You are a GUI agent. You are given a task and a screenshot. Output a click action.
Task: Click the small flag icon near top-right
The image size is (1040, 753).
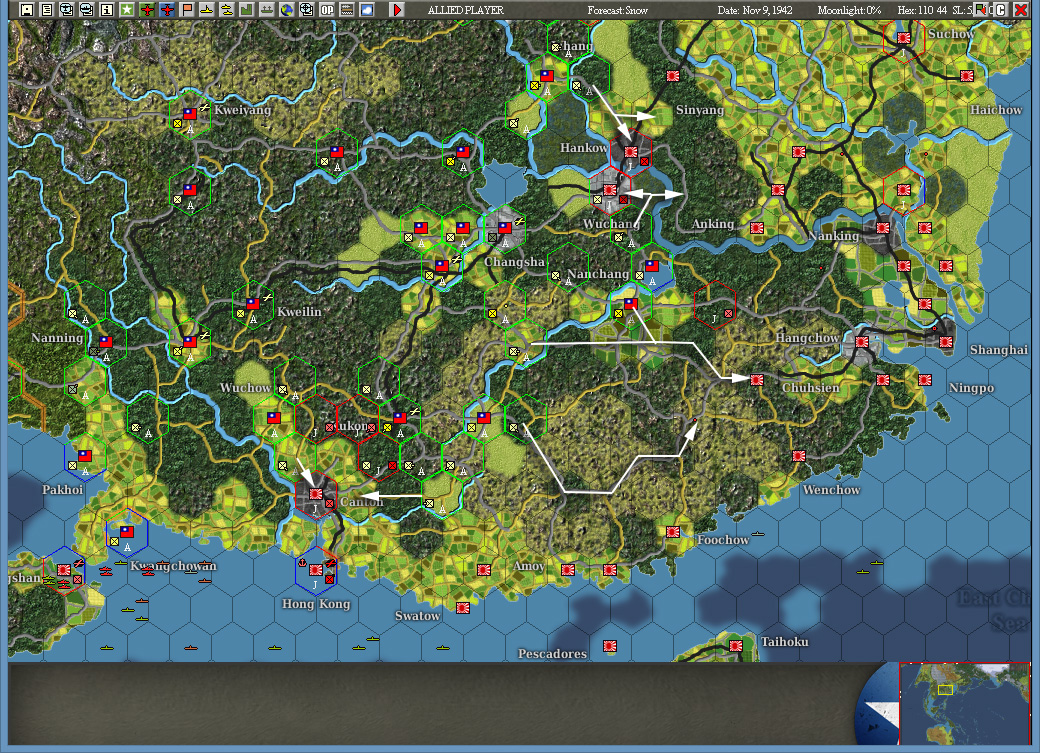(981, 9)
